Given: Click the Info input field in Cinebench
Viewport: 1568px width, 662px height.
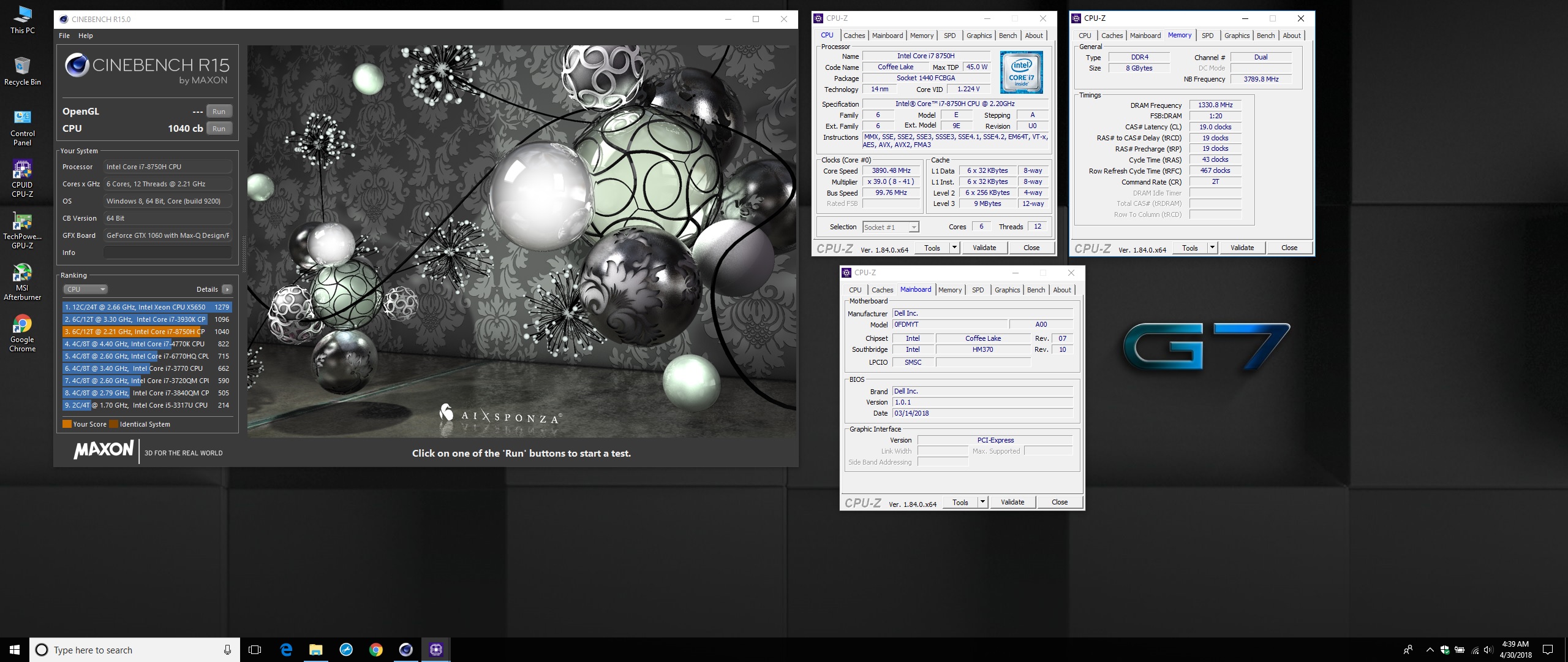Looking at the screenshot, I should tap(168, 253).
